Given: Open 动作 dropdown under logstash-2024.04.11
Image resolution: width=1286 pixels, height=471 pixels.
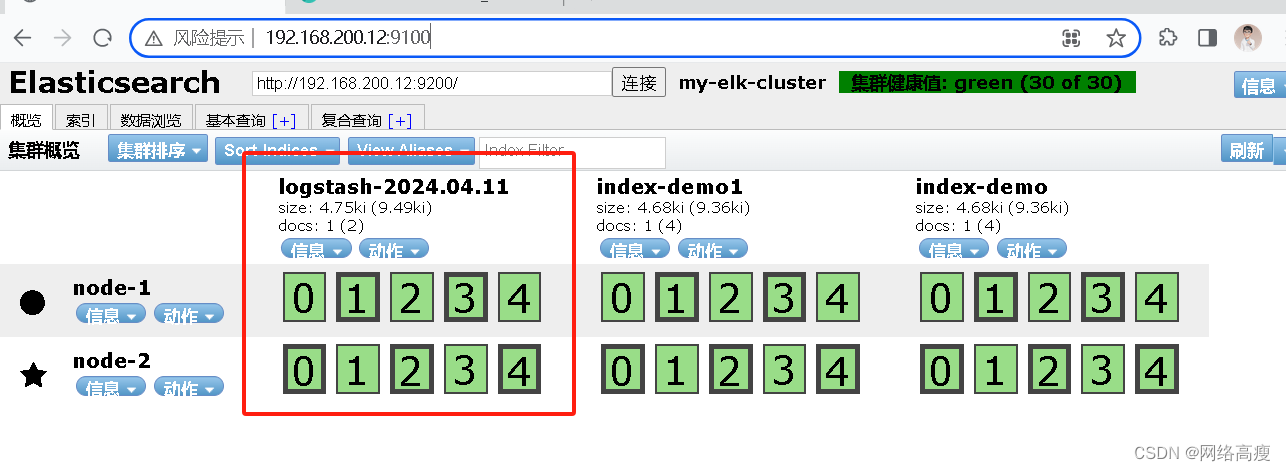Looking at the screenshot, I should (x=394, y=249).
